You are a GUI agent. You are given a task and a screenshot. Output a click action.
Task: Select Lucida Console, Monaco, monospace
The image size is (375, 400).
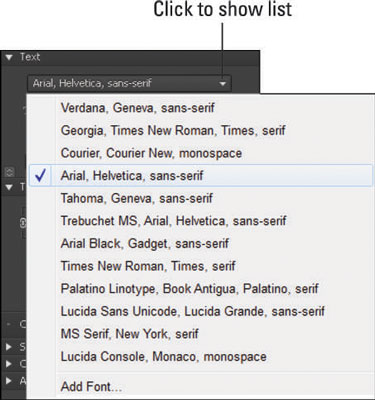click(x=164, y=357)
